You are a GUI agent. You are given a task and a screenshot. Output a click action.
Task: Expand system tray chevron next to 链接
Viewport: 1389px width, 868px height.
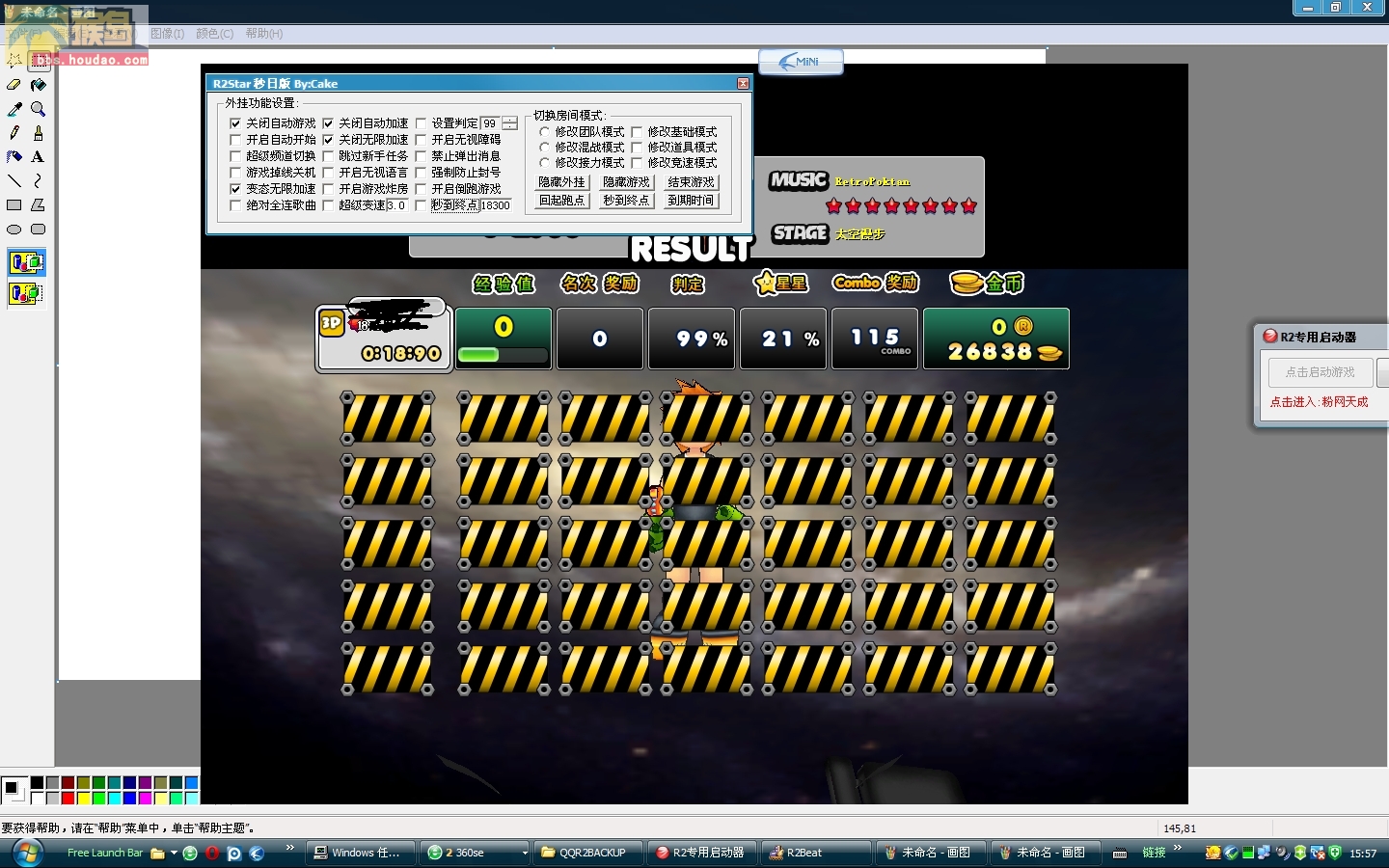(x=1178, y=848)
